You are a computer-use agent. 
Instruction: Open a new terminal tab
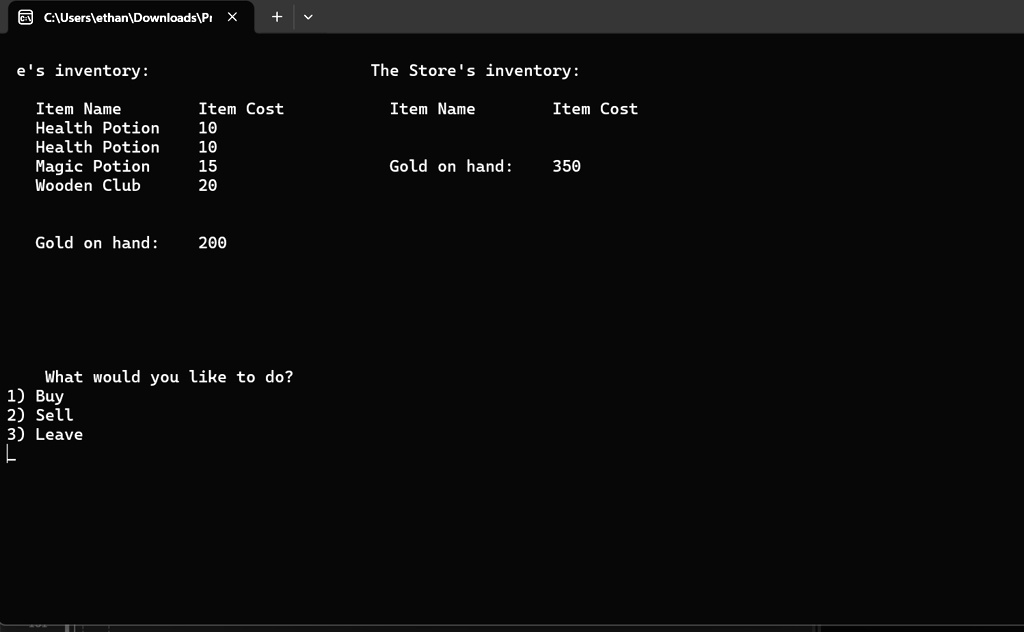(277, 17)
